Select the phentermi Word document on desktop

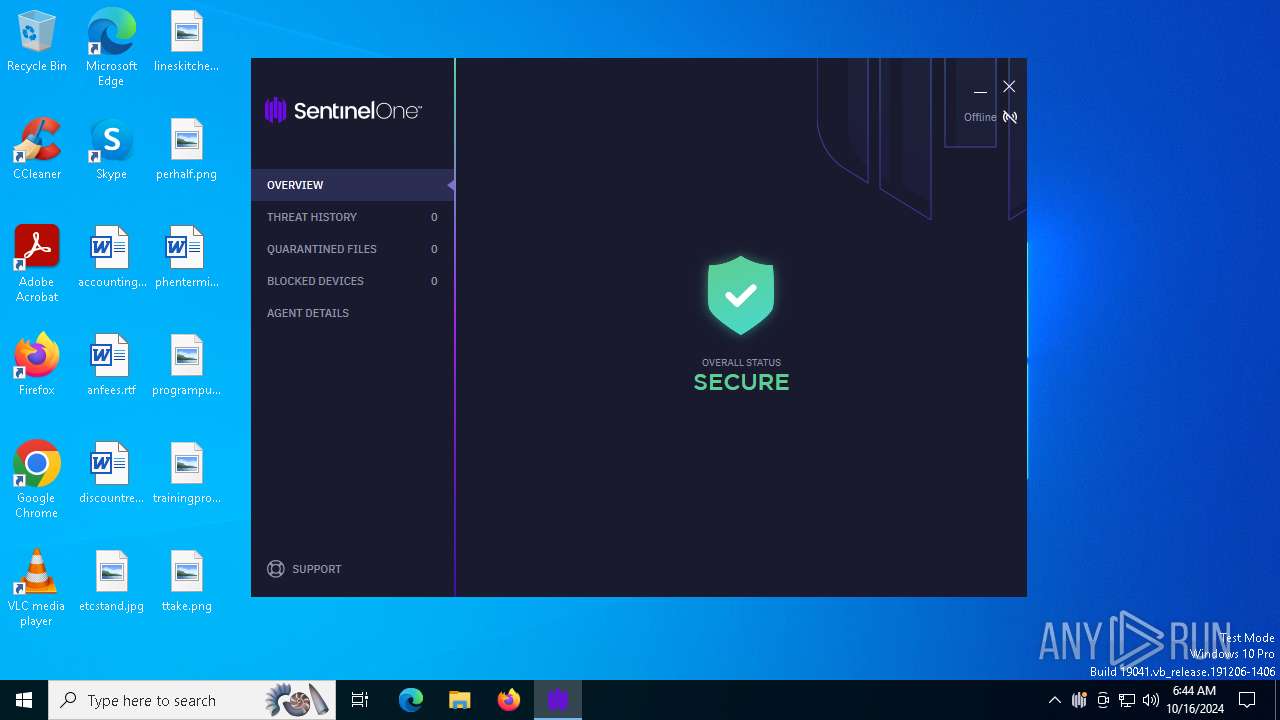click(x=186, y=258)
